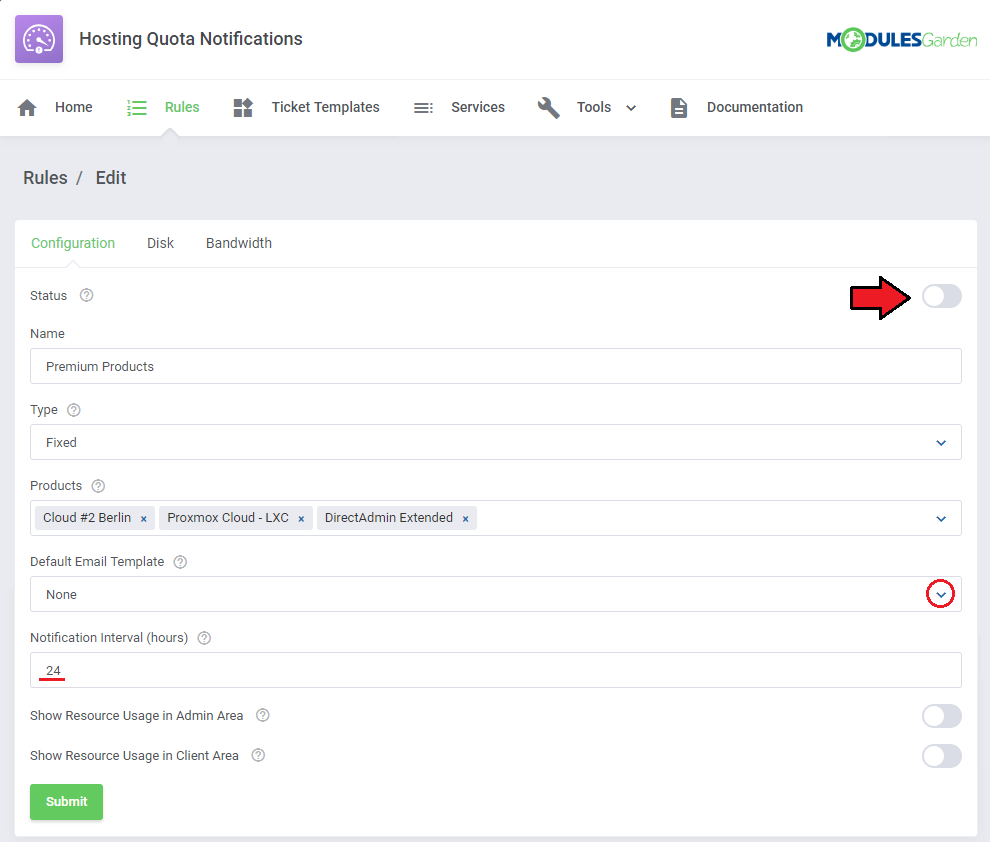Open Documentation menu item
The image size is (990, 842).
tap(754, 107)
